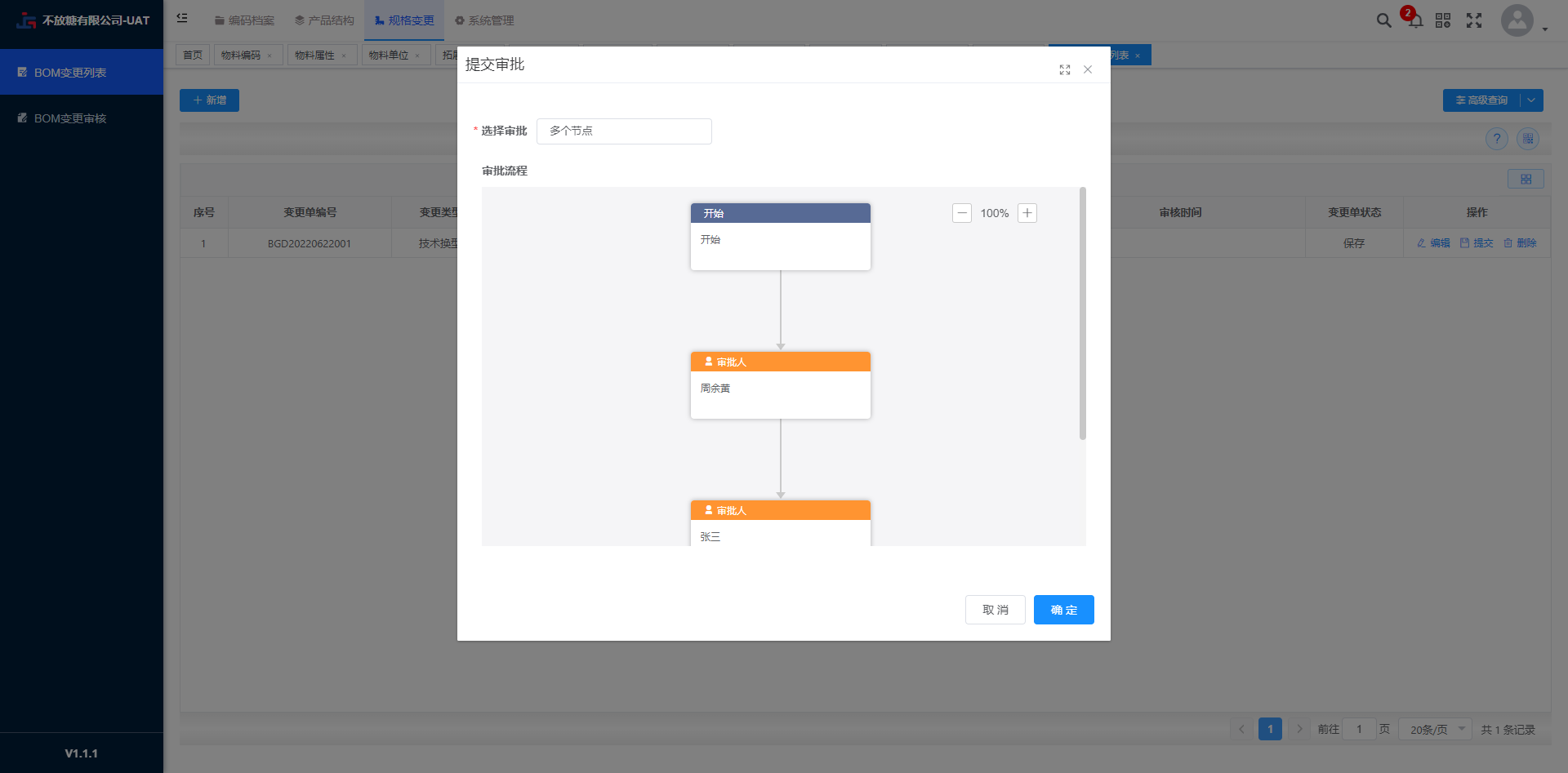Open the 选择审批 dropdown field
1568x773 pixels.
(624, 131)
